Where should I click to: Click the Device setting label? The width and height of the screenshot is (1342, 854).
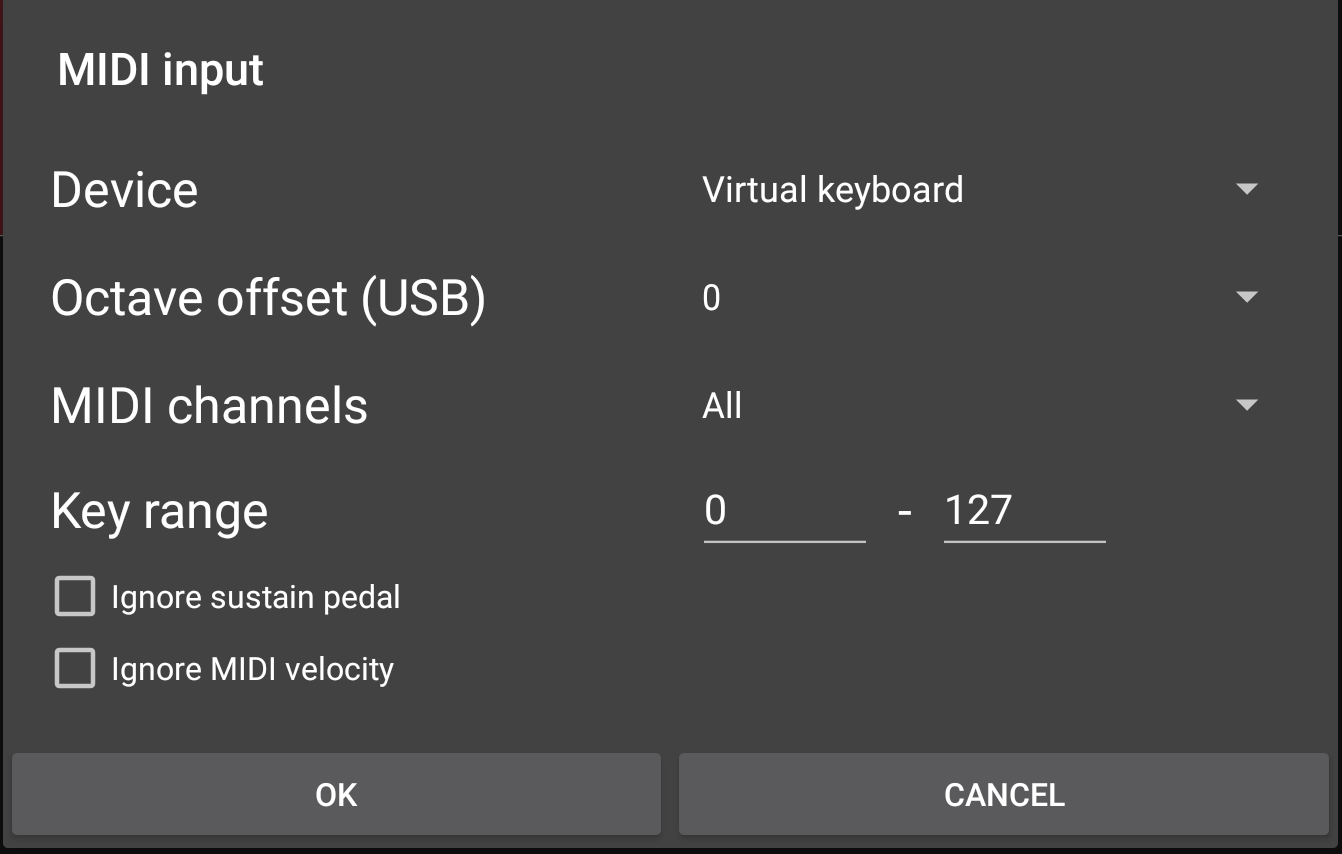[125, 190]
